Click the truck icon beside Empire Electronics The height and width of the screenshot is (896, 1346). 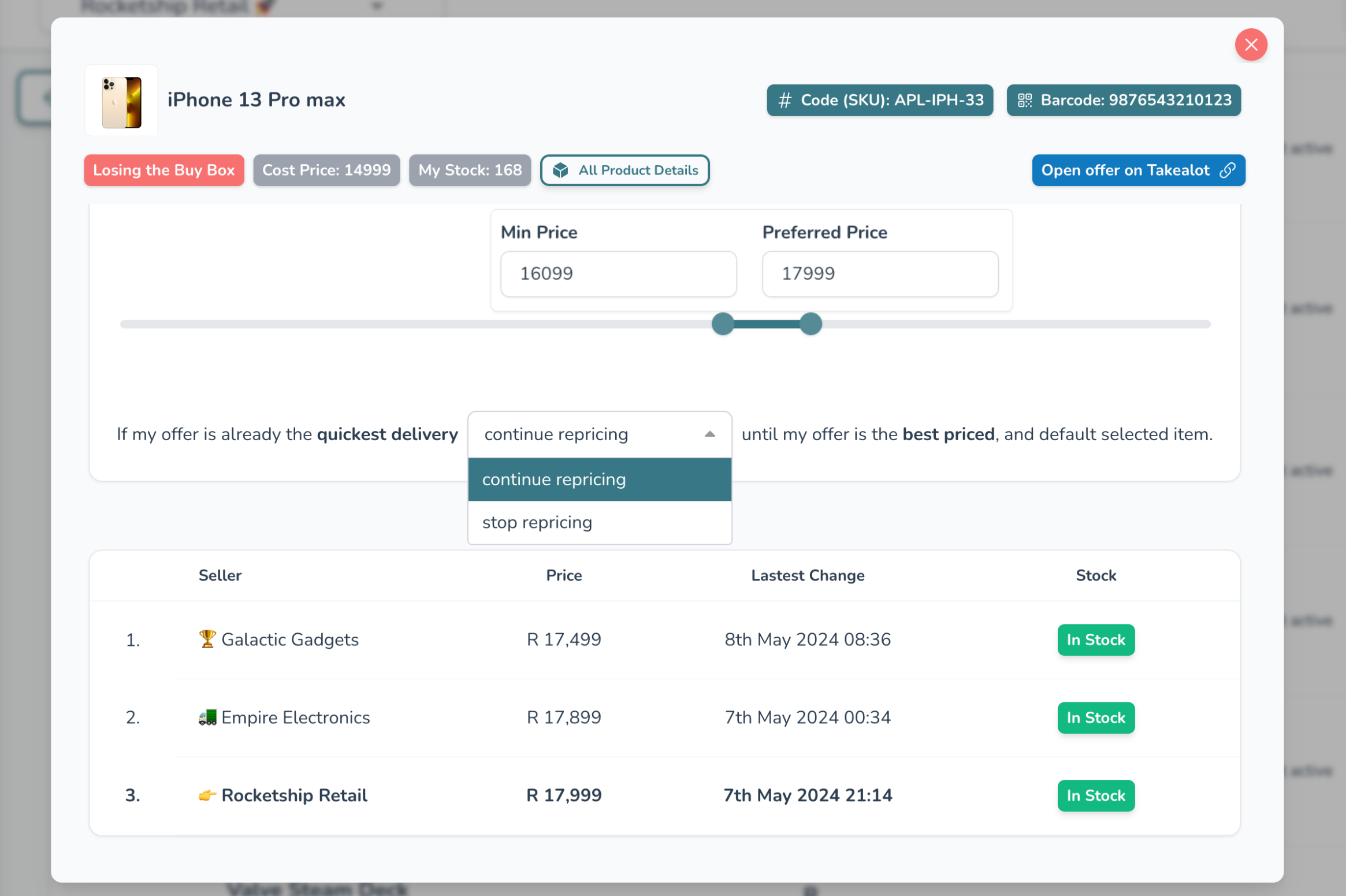coord(207,717)
